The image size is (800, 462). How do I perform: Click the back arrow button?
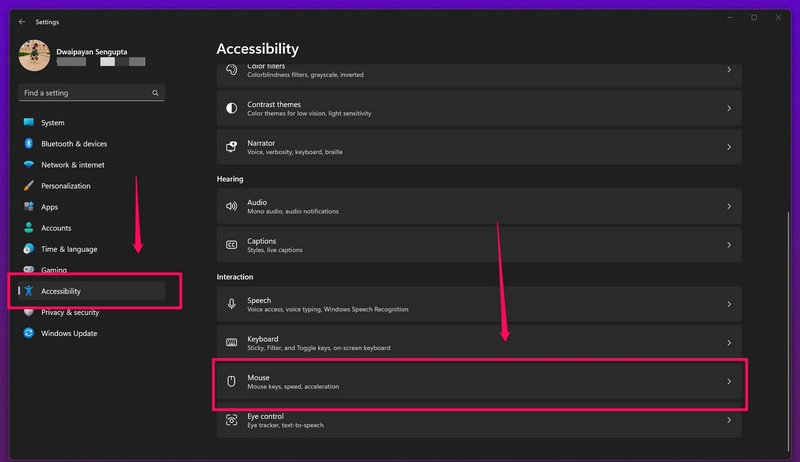[x=22, y=21]
